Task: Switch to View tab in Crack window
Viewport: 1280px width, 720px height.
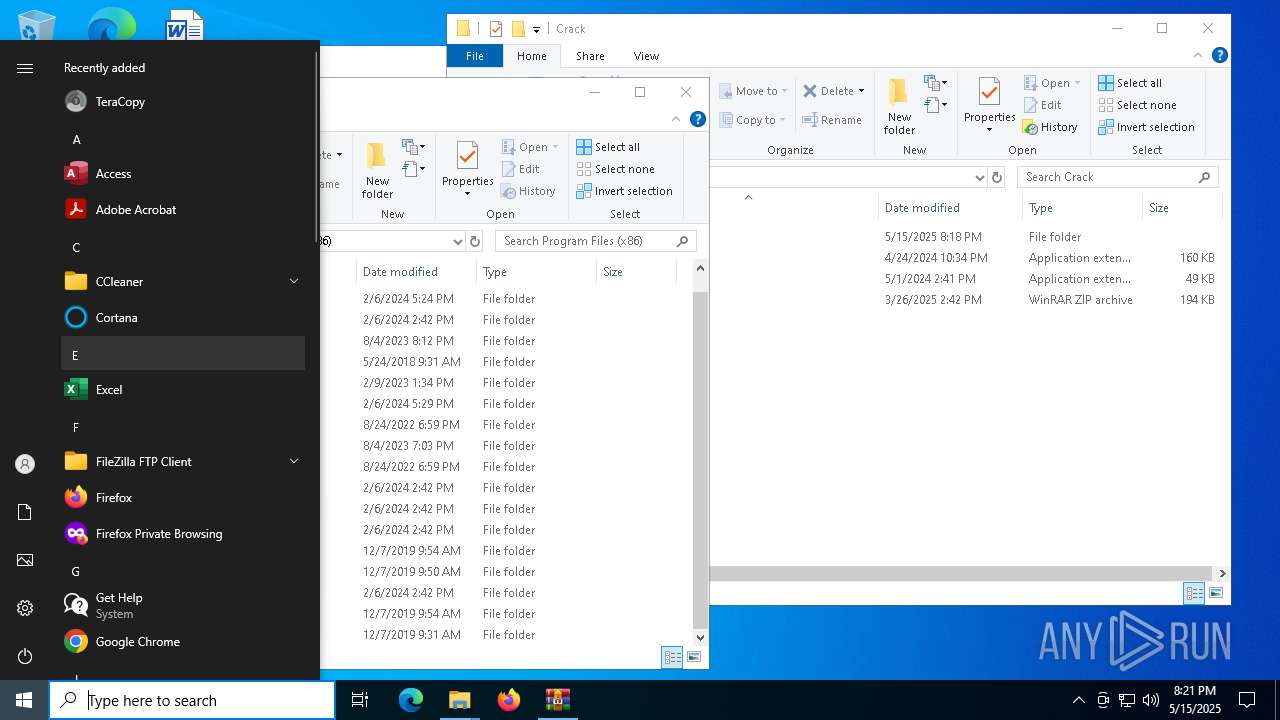Action: (646, 56)
